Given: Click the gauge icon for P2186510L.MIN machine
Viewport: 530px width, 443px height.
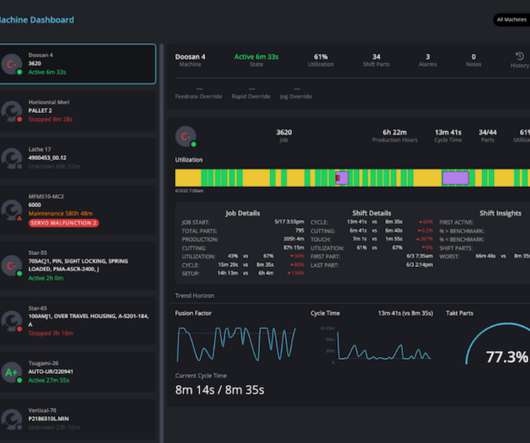Looking at the screenshot, I should point(12,419).
